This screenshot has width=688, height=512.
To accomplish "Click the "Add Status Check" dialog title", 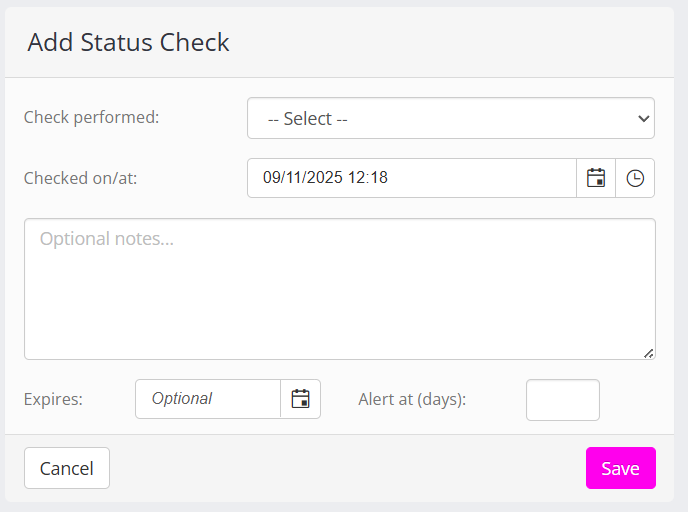I will point(128,42).
